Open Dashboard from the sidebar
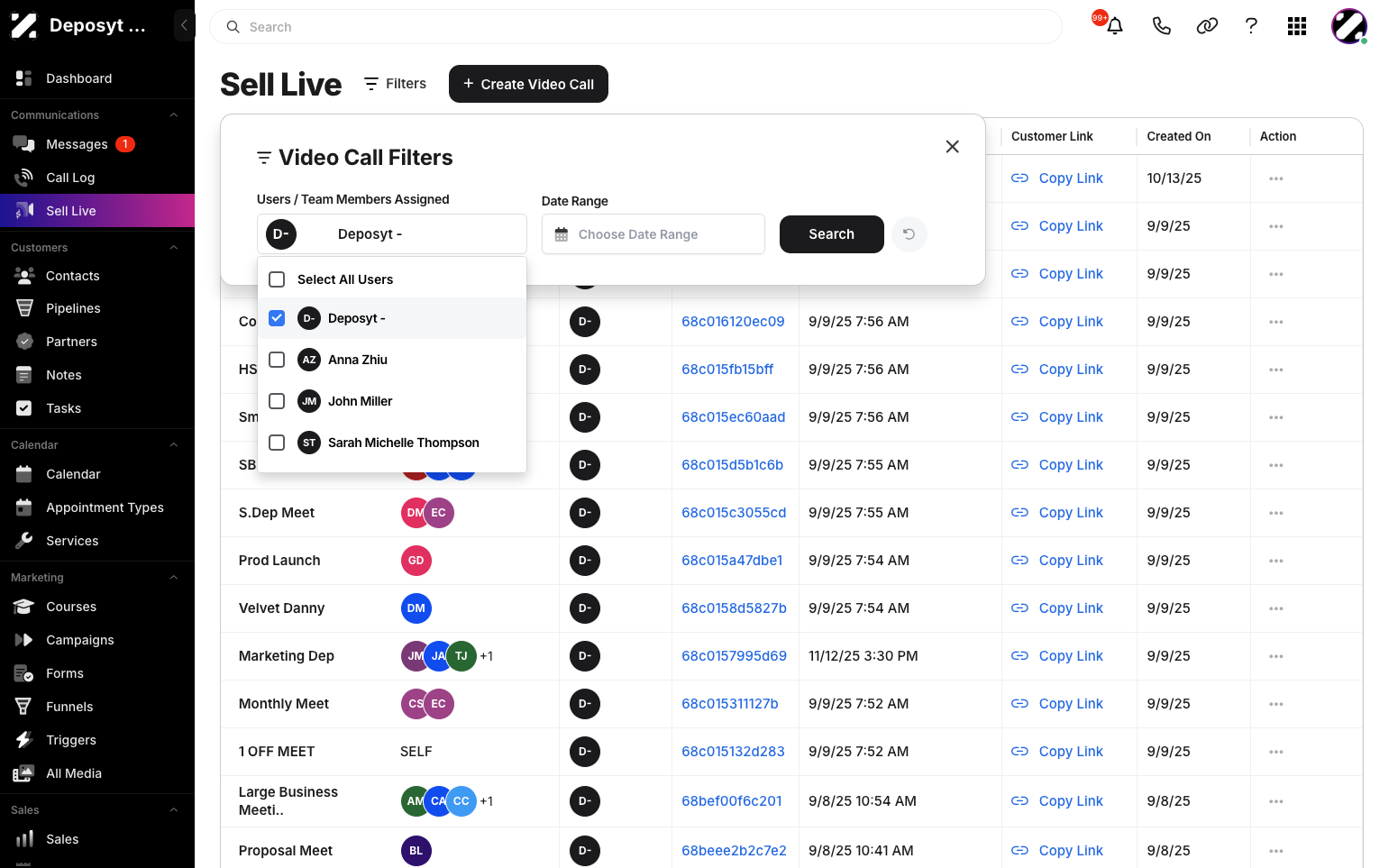Viewport: 1389px width, 868px height. (97, 78)
